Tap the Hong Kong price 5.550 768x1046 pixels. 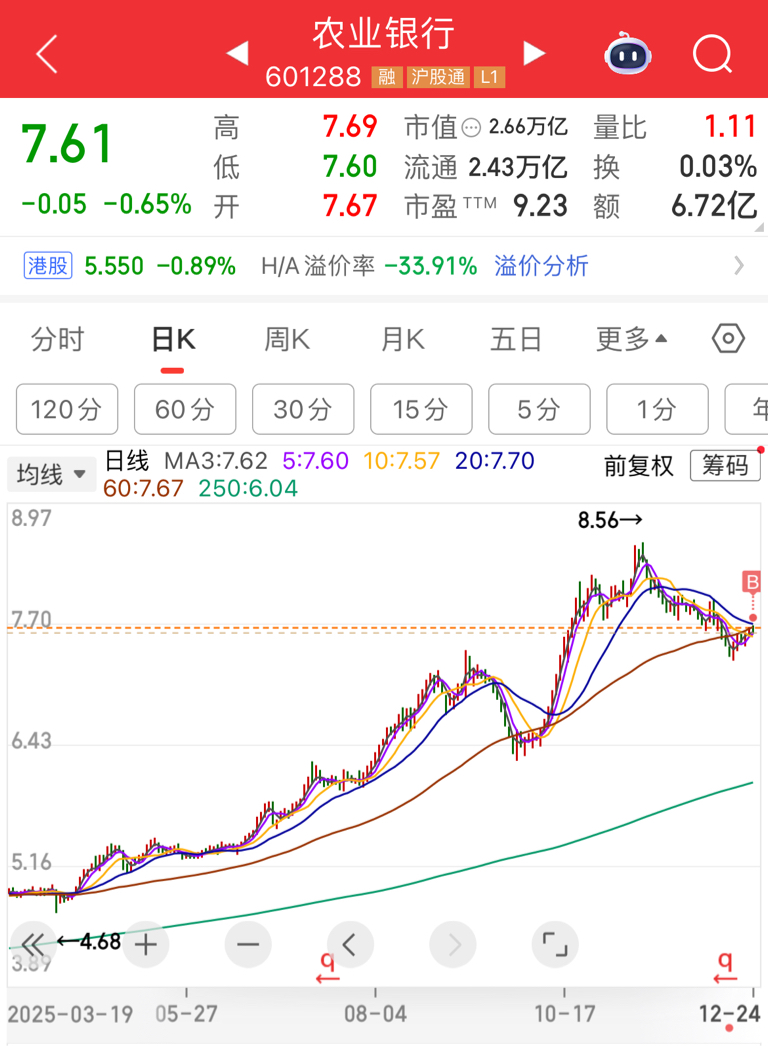(x=114, y=266)
